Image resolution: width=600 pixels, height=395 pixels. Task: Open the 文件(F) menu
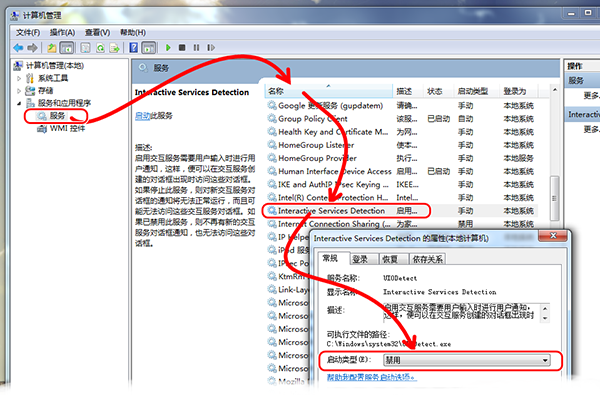28,33
